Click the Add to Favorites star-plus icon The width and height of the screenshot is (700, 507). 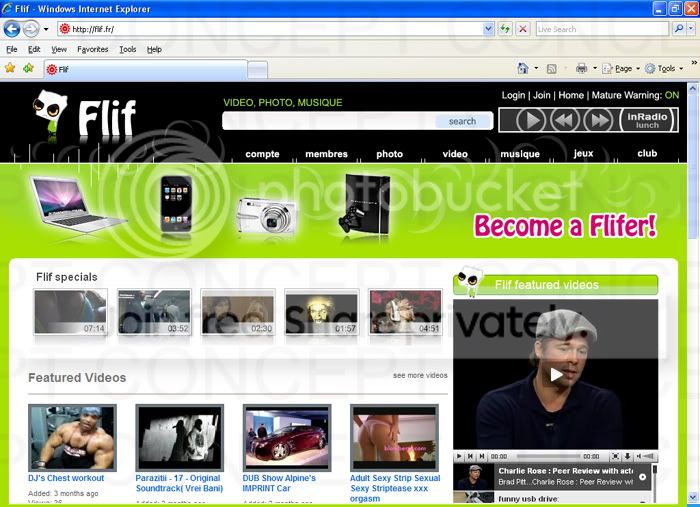click(29, 68)
